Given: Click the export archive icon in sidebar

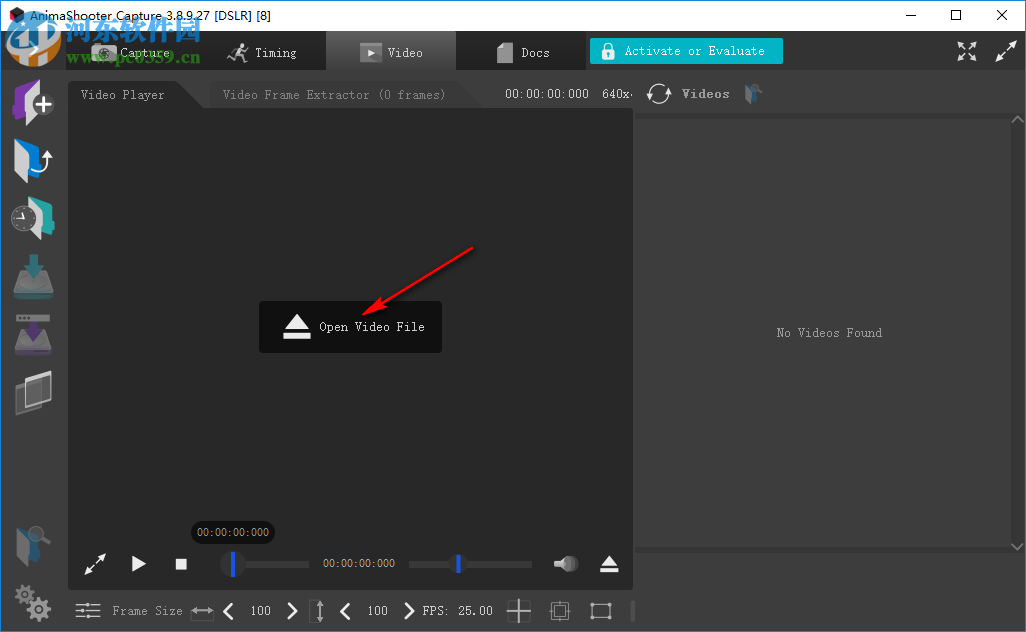Looking at the screenshot, I should tap(33, 335).
